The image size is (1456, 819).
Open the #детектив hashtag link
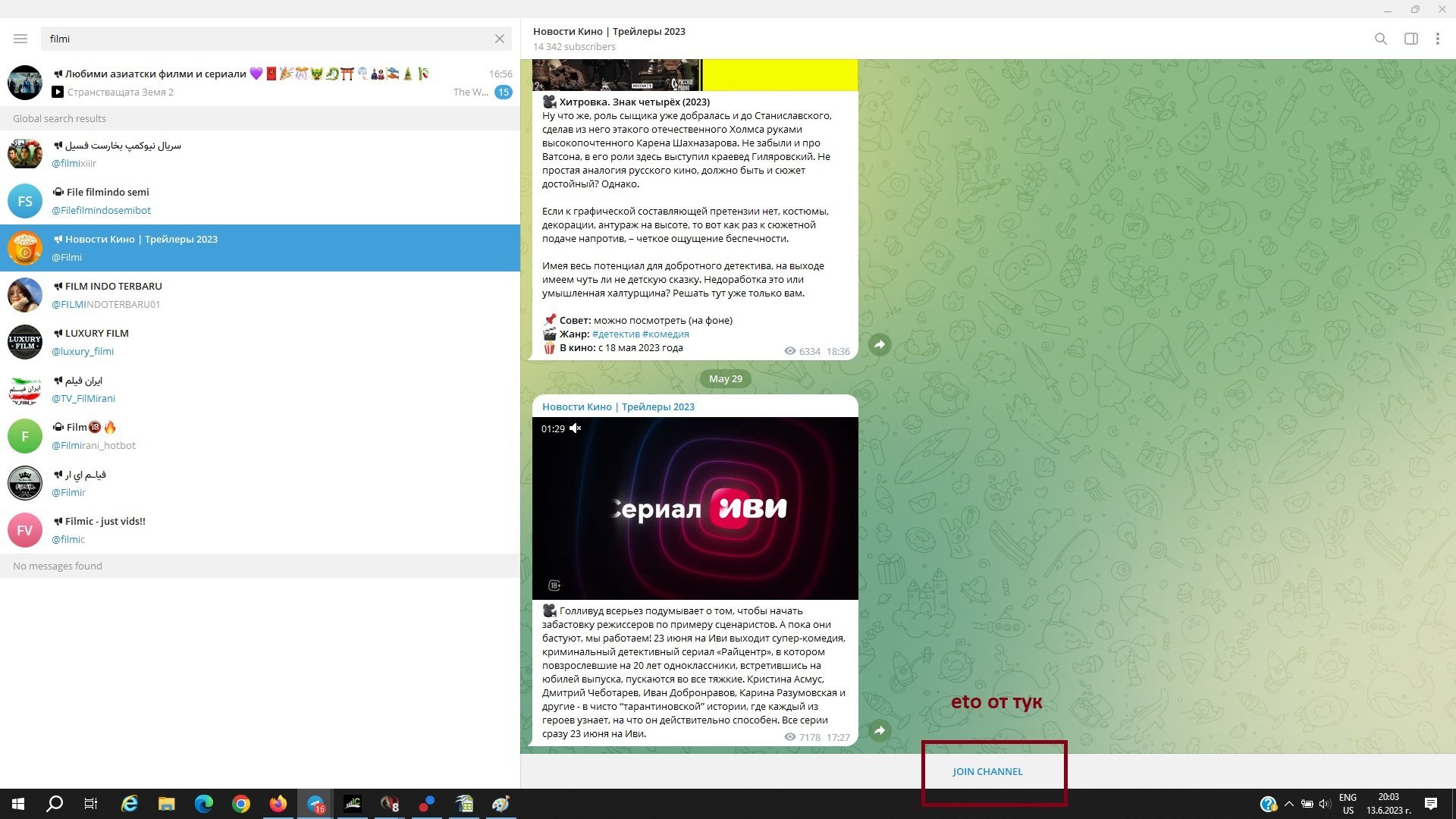pyautogui.click(x=615, y=334)
